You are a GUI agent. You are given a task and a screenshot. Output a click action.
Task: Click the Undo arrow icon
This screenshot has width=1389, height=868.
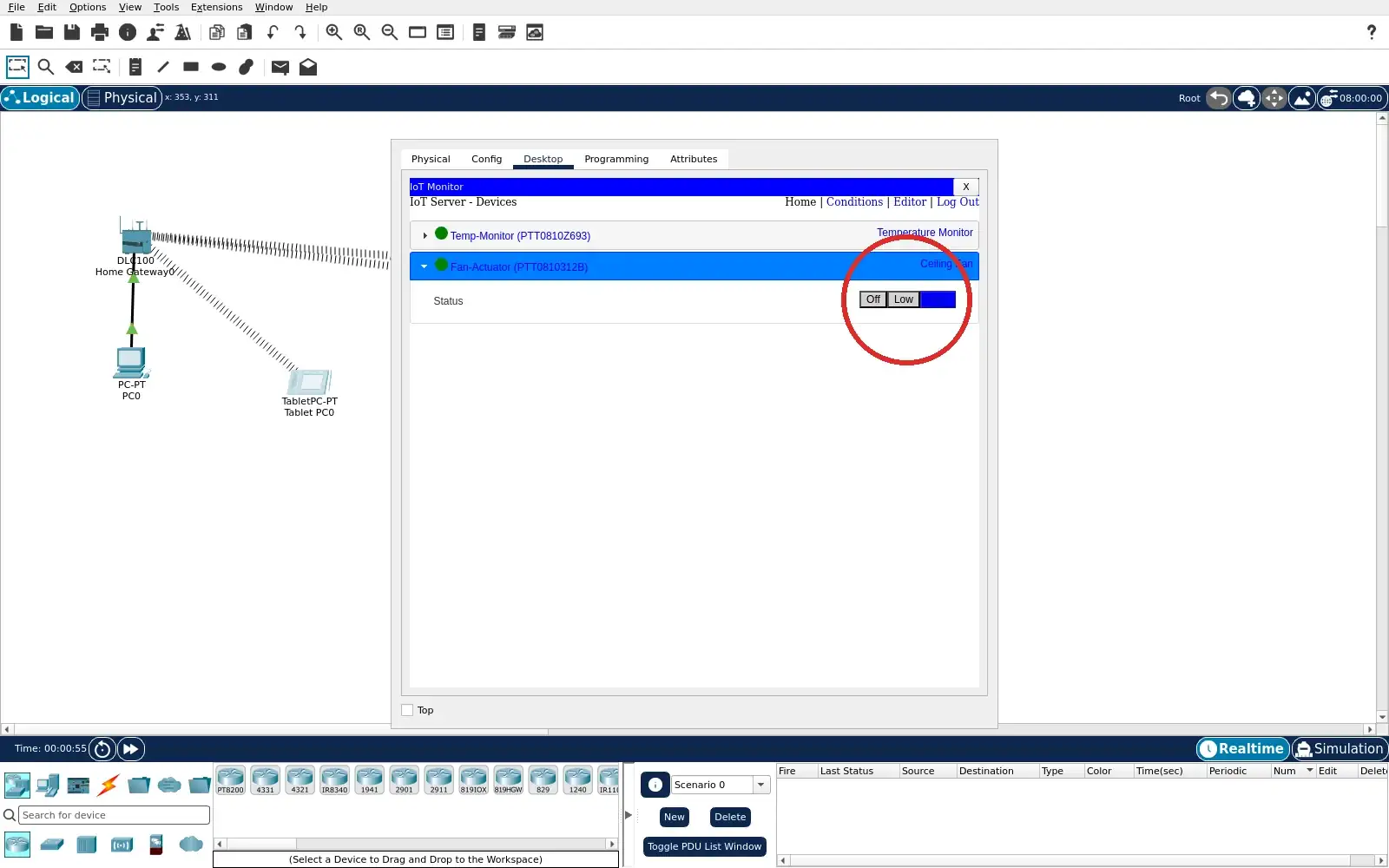[273, 32]
